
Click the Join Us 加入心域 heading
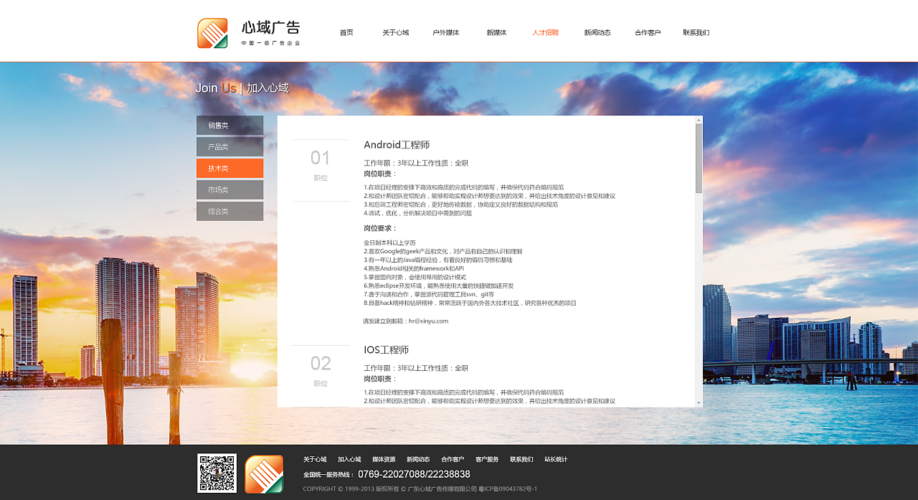[242, 88]
